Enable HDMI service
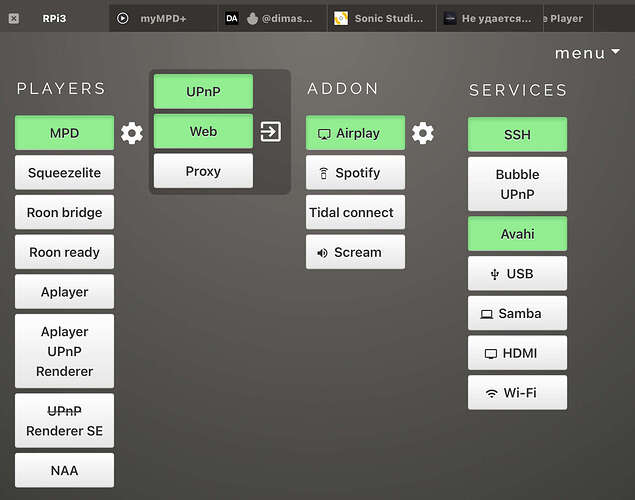Screen dimensions: 635x500 pos(518,353)
